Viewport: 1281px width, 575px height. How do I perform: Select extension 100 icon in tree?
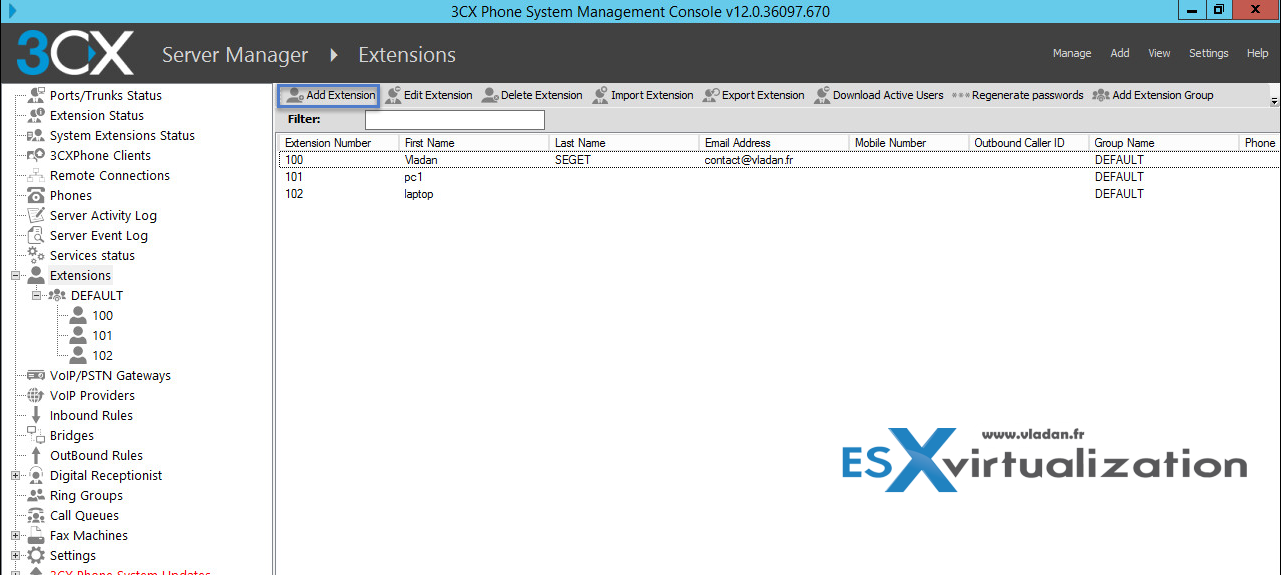78,315
